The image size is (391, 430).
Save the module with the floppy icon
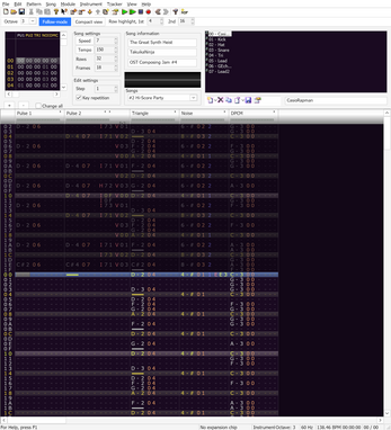22,12
